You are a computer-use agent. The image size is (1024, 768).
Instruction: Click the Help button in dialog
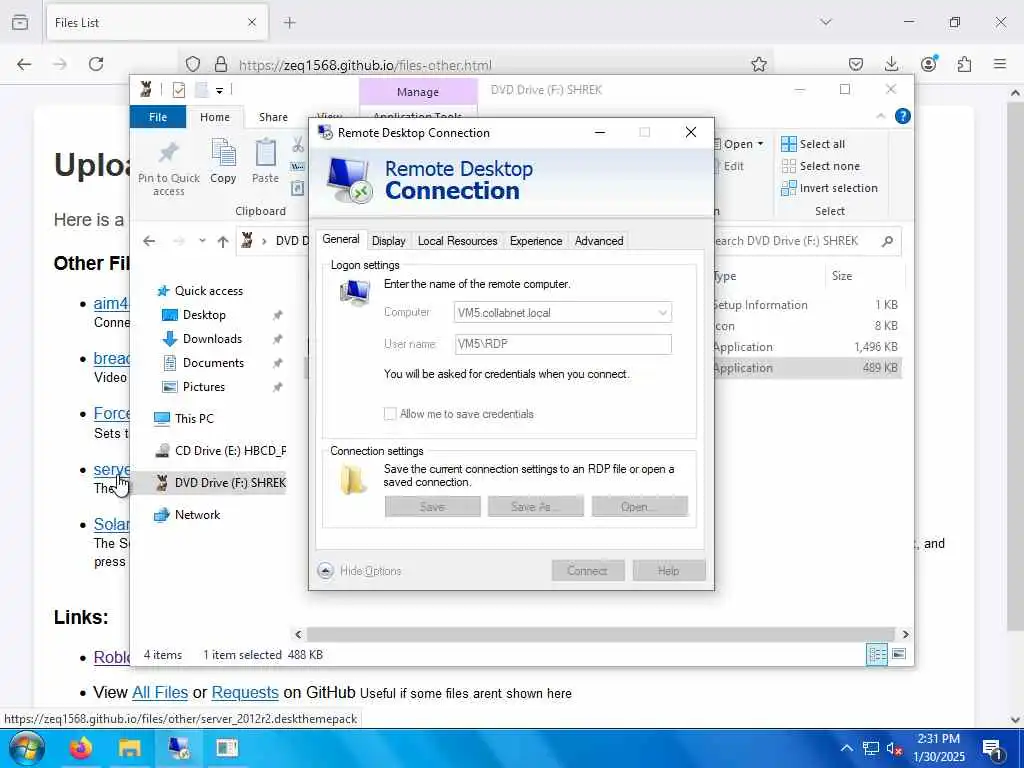click(669, 571)
